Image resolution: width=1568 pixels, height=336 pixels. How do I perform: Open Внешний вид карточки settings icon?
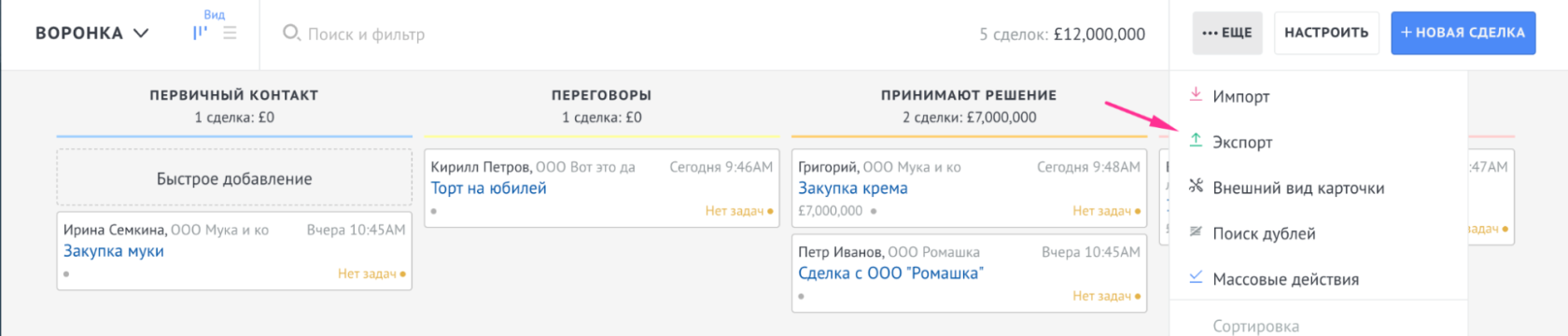(1196, 187)
